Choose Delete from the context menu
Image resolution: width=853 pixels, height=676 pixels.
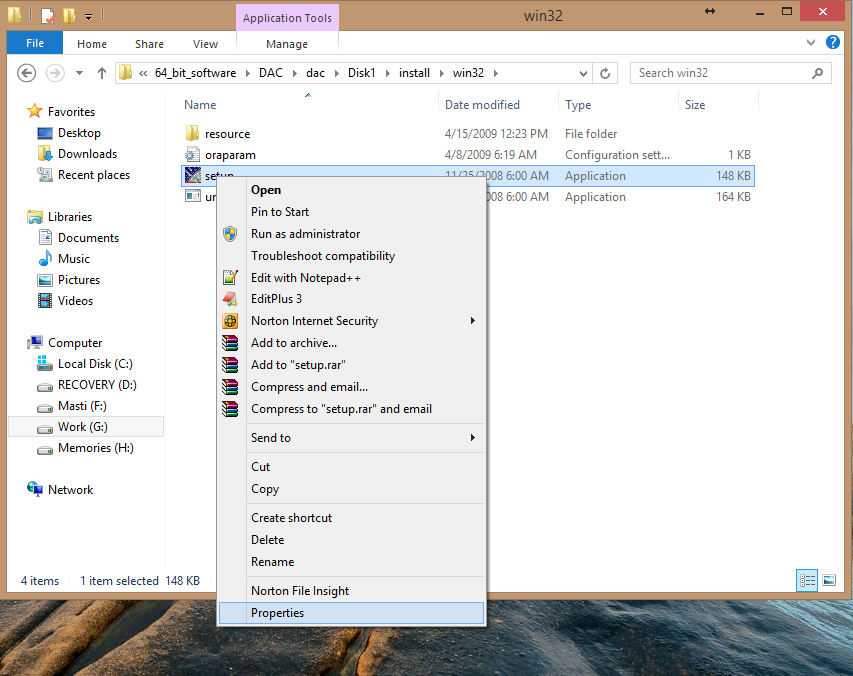351,539
